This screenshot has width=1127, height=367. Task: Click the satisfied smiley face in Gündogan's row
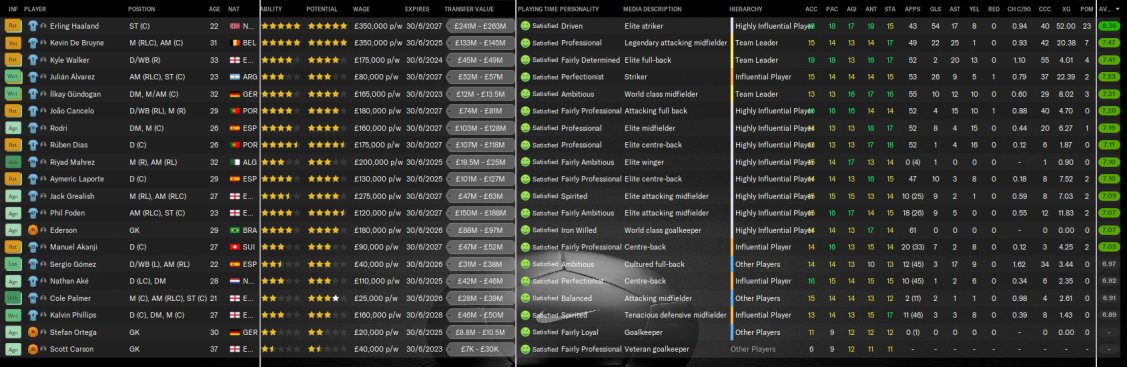pyautogui.click(x=525, y=94)
